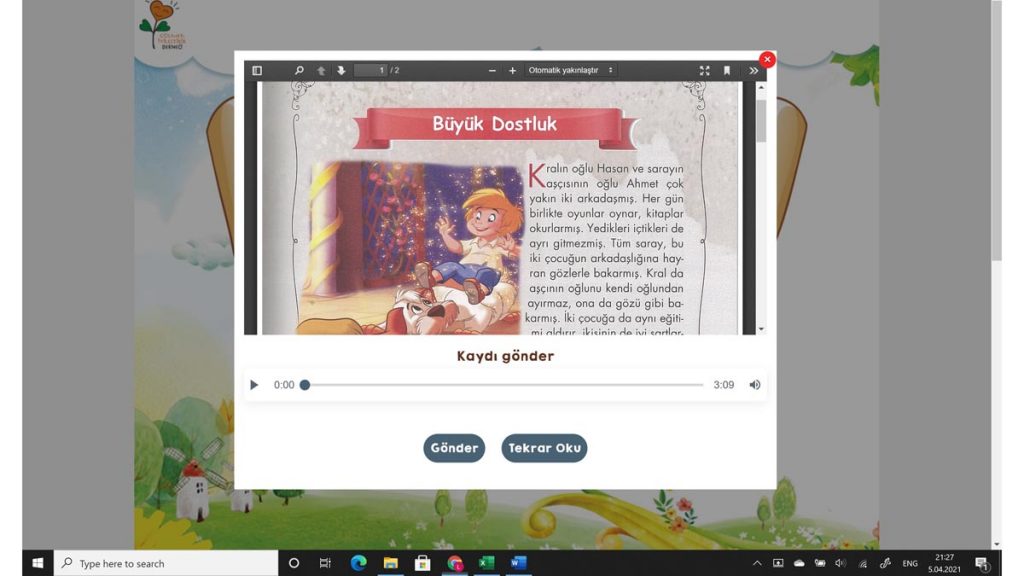Go to previous PDF page
Viewport: 1024px width, 576px height.
tap(321, 71)
